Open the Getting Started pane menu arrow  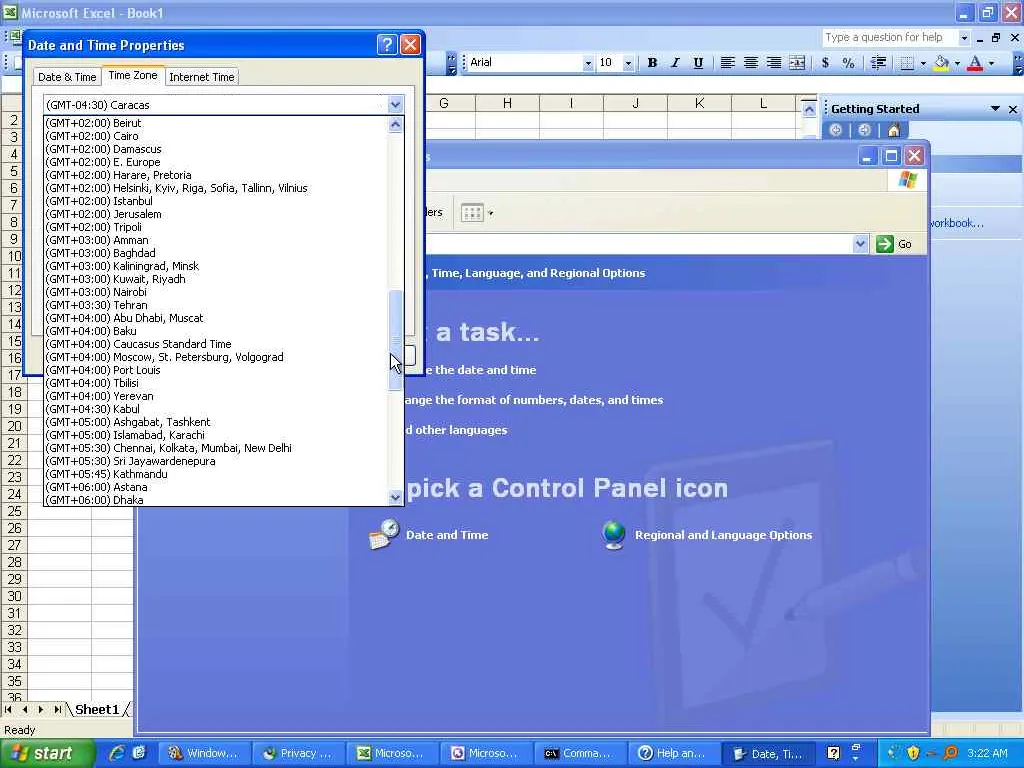tap(995, 108)
